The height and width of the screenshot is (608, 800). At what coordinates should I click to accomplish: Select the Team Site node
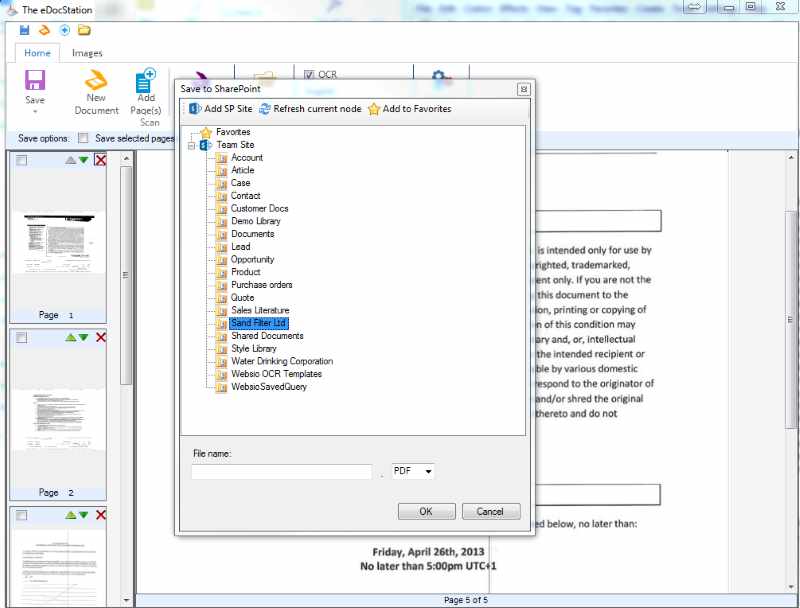[235, 145]
